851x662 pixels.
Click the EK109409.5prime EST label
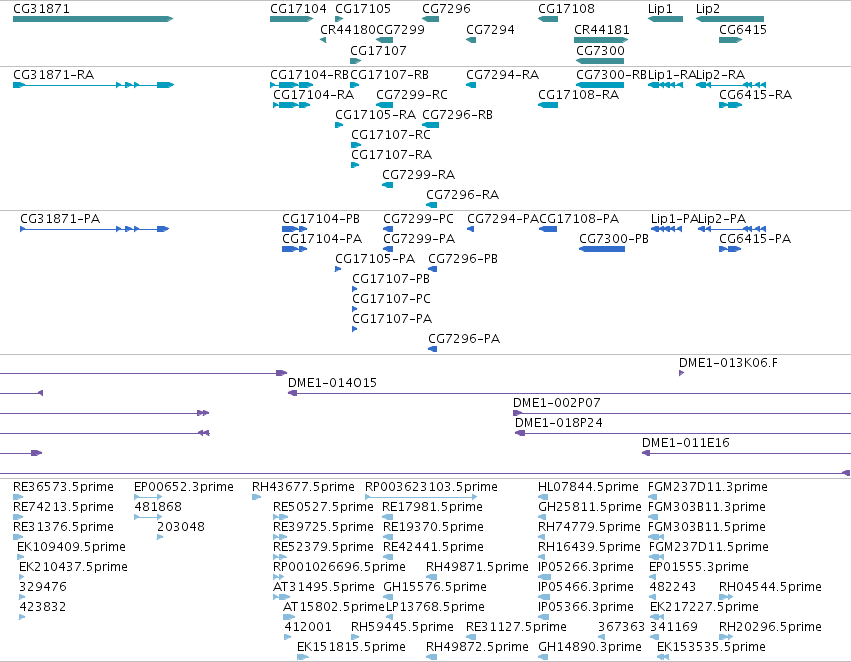pyautogui.click(x=71, y=547)
